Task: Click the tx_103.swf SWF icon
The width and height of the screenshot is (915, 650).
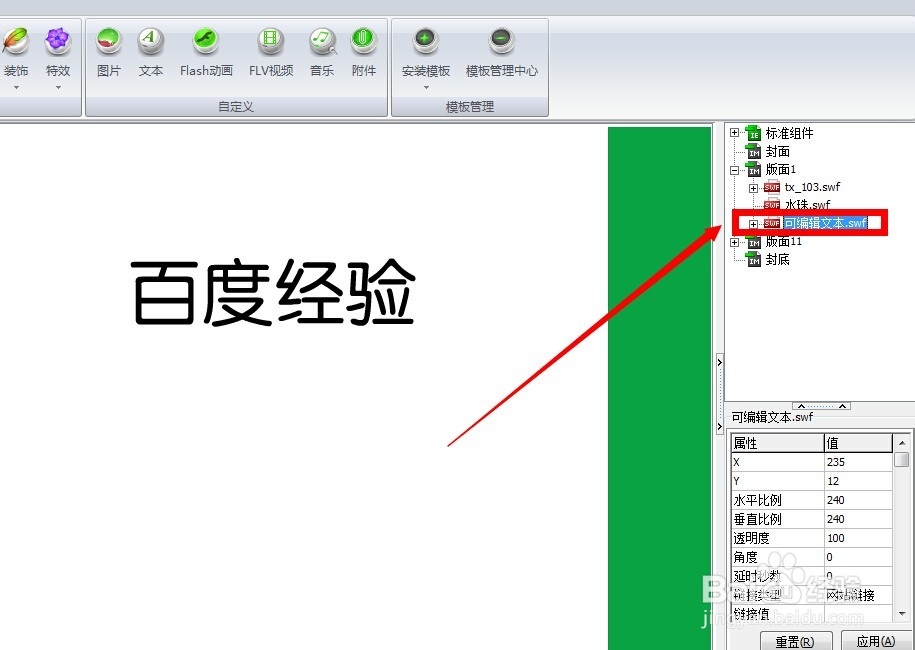Action: [772, 187]
